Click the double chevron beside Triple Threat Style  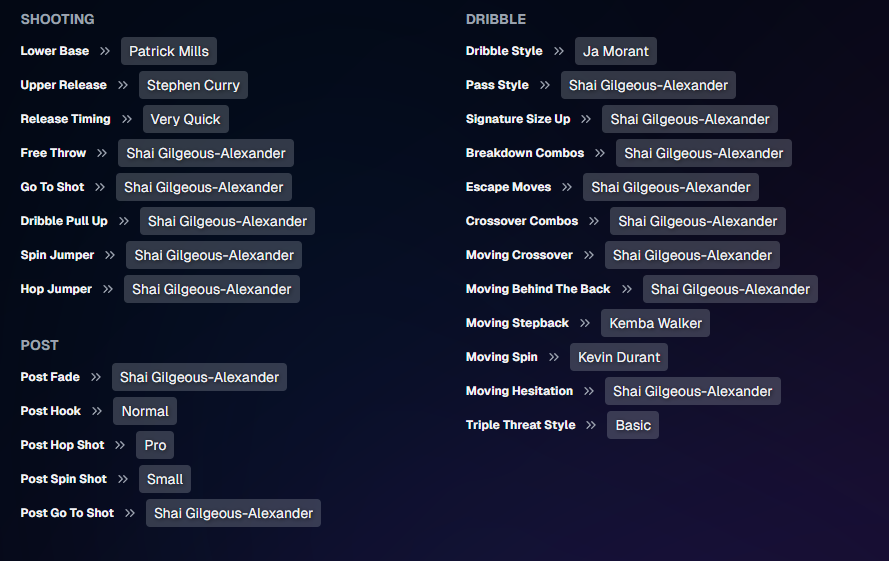[591, 425]
